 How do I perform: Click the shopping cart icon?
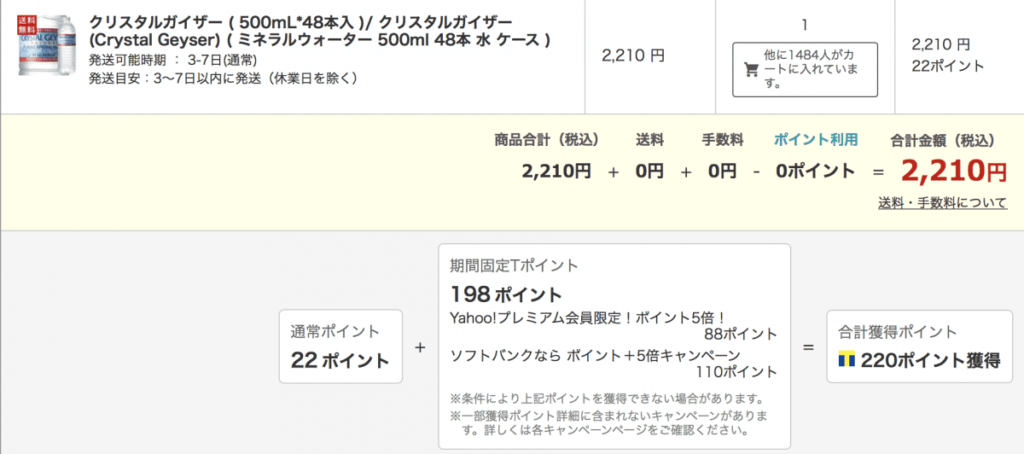click(x=752, y=70)
